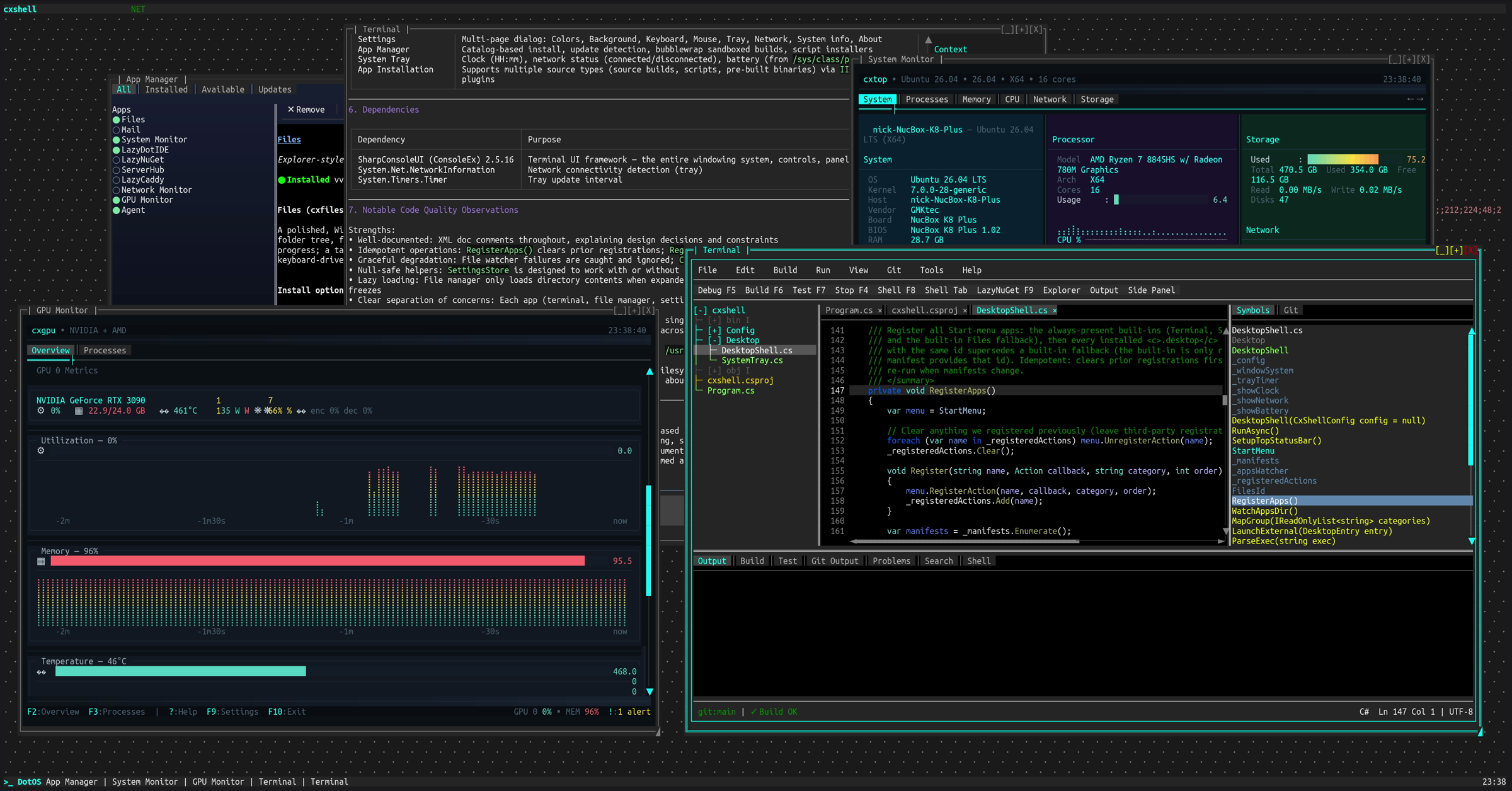
Task: Click GPU Monitor in the bottom taskbar
Action: click(218, 782)
